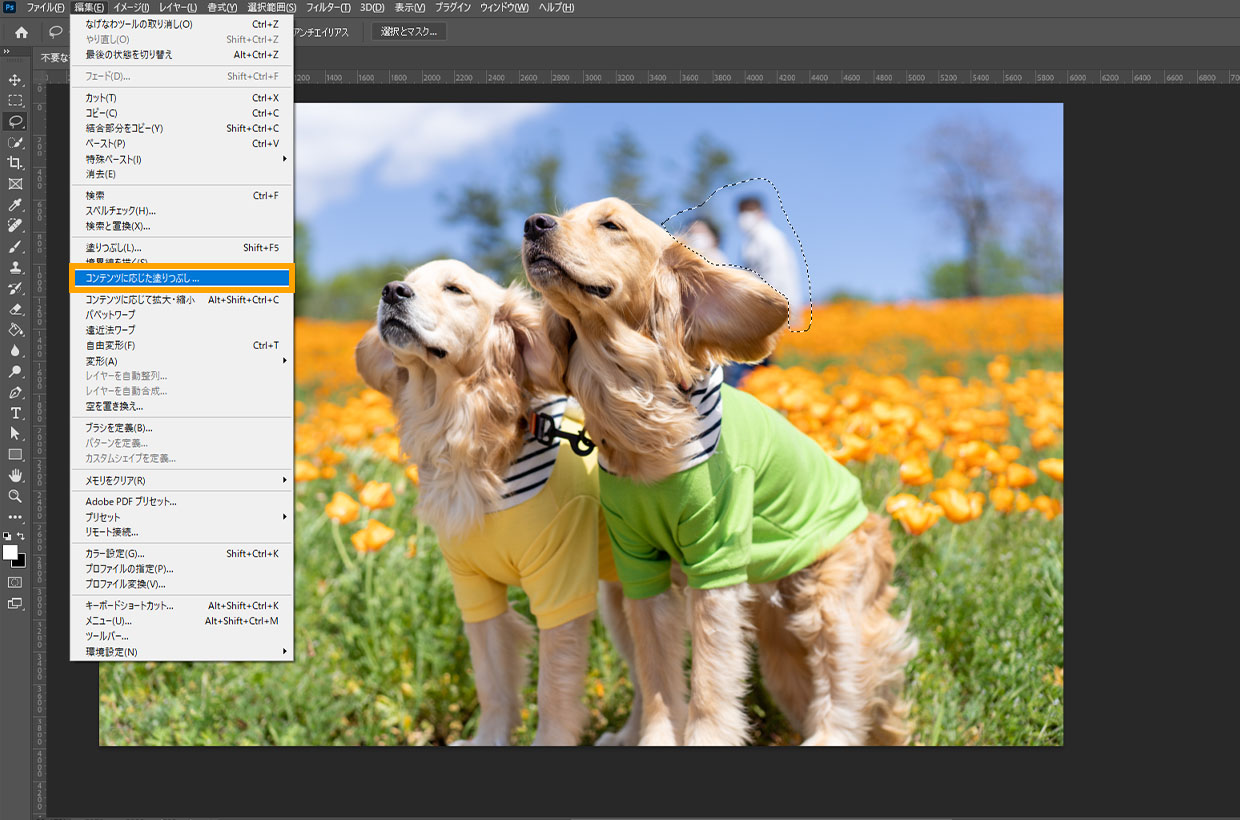This screenshot has width=1240, height=820.
Task: Close the open 編集(E) menu
Action: click(90, 7)
